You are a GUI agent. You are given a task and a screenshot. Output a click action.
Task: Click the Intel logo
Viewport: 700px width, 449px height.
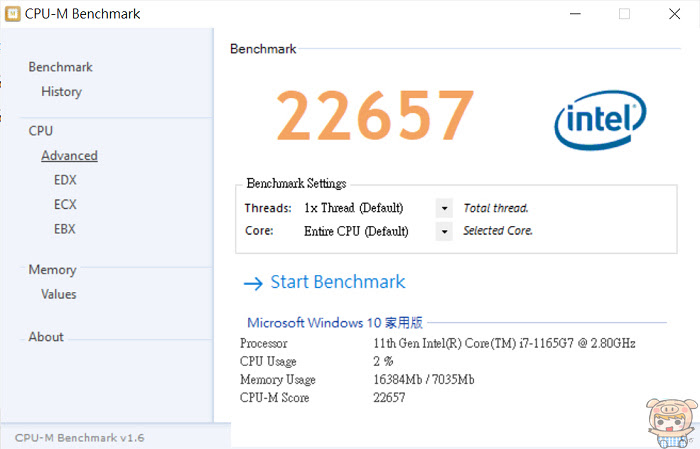[600, 120]
